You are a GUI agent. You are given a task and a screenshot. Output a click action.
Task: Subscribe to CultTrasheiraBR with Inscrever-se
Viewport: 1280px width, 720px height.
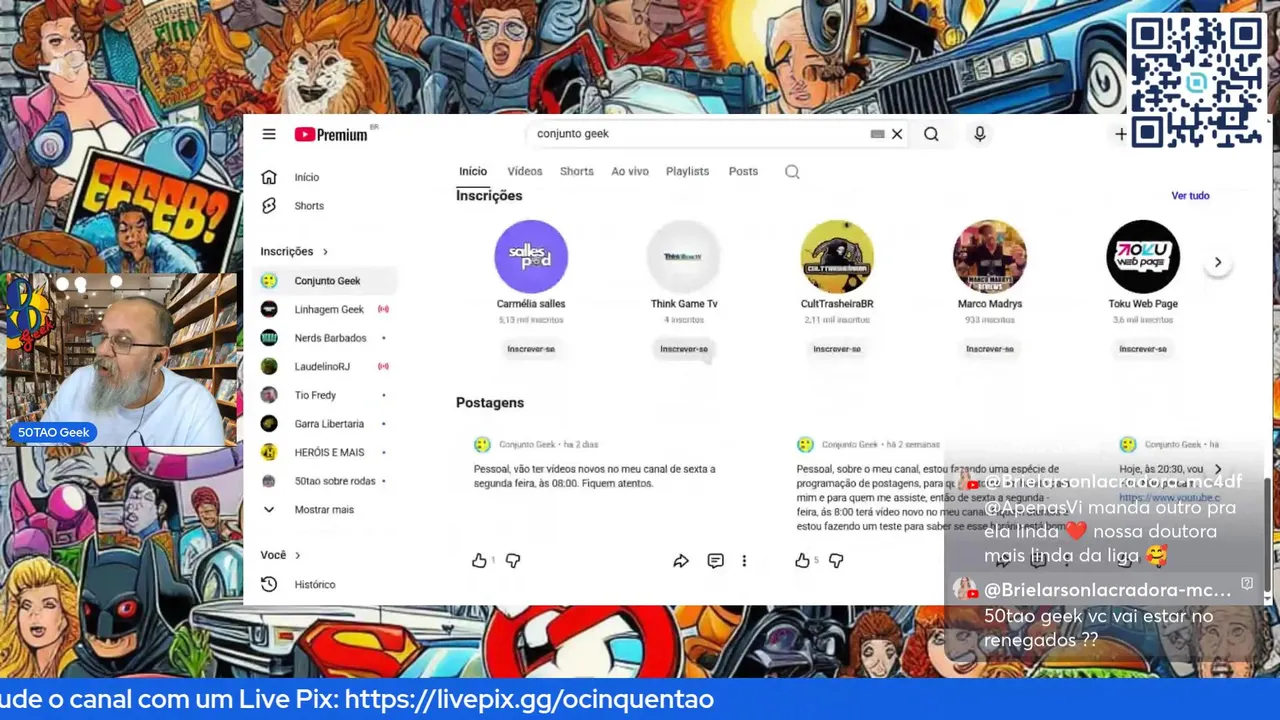click(x=837, y=349)
